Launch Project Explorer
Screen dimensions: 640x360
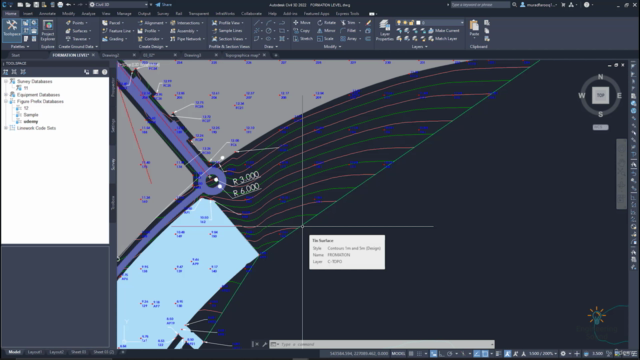(x=48, y=31)
